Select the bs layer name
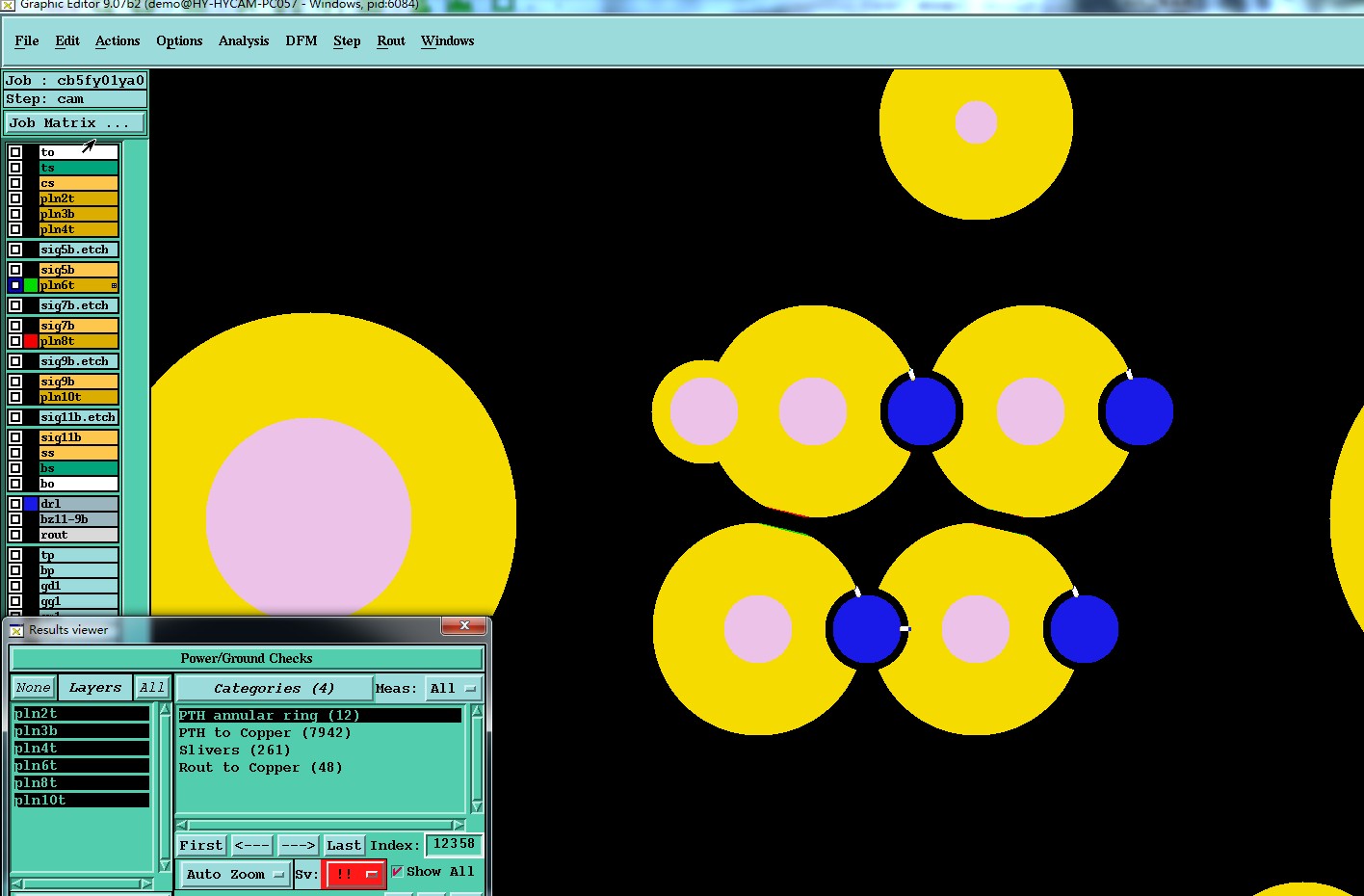 click(x=79, y=468)
